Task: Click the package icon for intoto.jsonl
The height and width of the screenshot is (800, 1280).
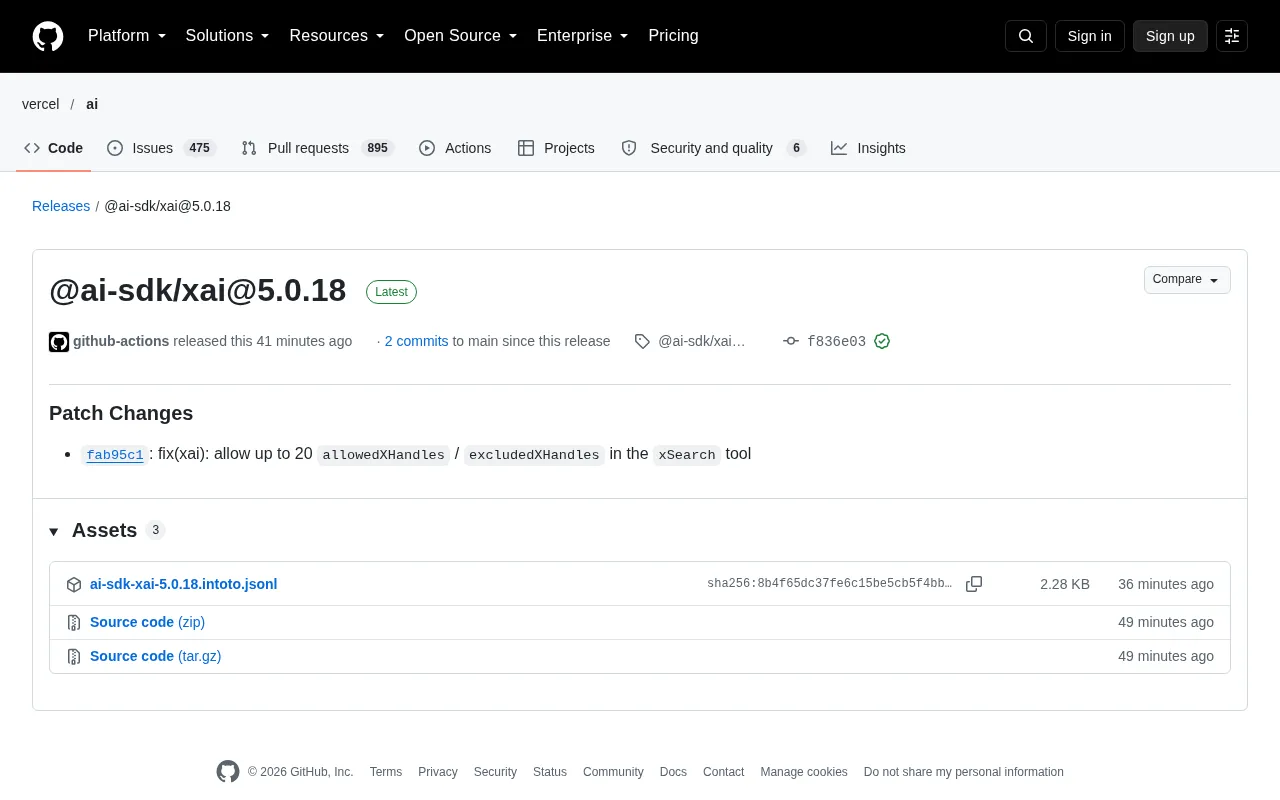Action: point(74,585)
